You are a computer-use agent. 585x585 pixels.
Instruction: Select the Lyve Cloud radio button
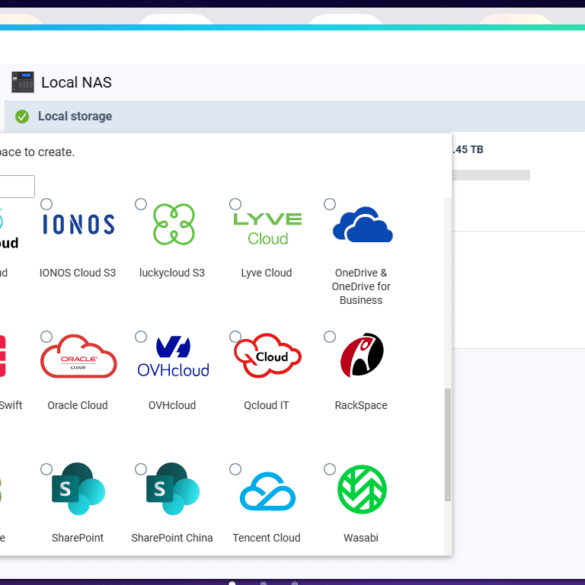(x=235, y=204)
